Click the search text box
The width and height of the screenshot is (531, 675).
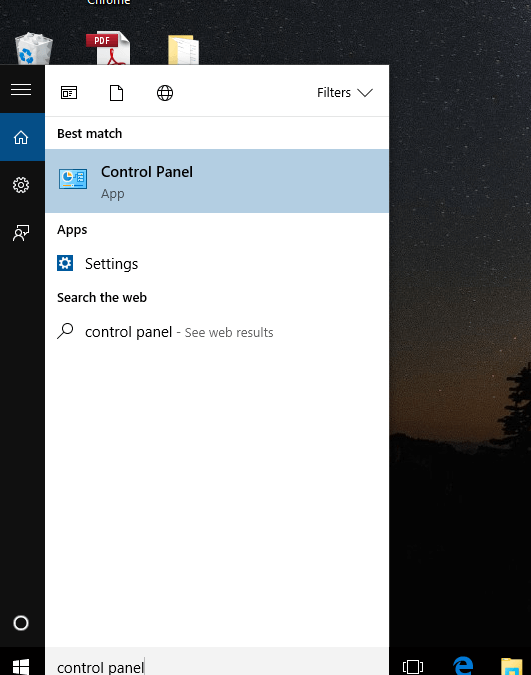(217, 661)
